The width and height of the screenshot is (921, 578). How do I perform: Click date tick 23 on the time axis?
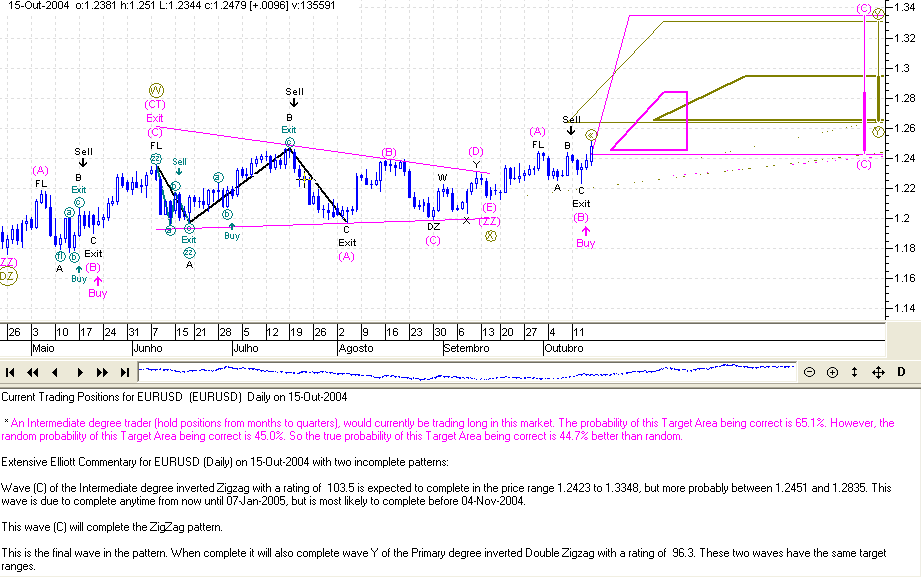point(416,332)
